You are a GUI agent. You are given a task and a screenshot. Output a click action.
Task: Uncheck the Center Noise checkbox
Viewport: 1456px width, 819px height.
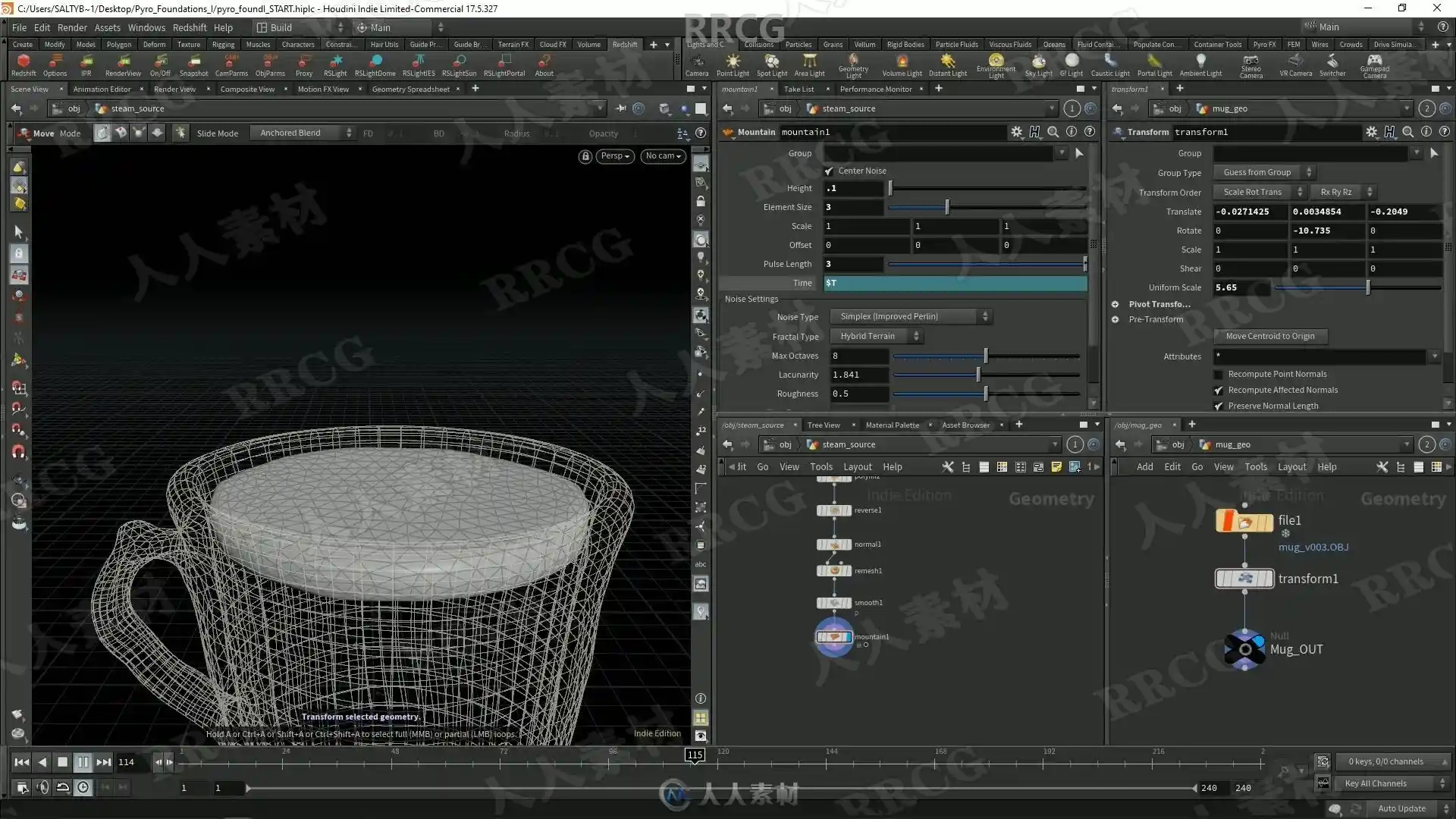(x=829, y=171)
